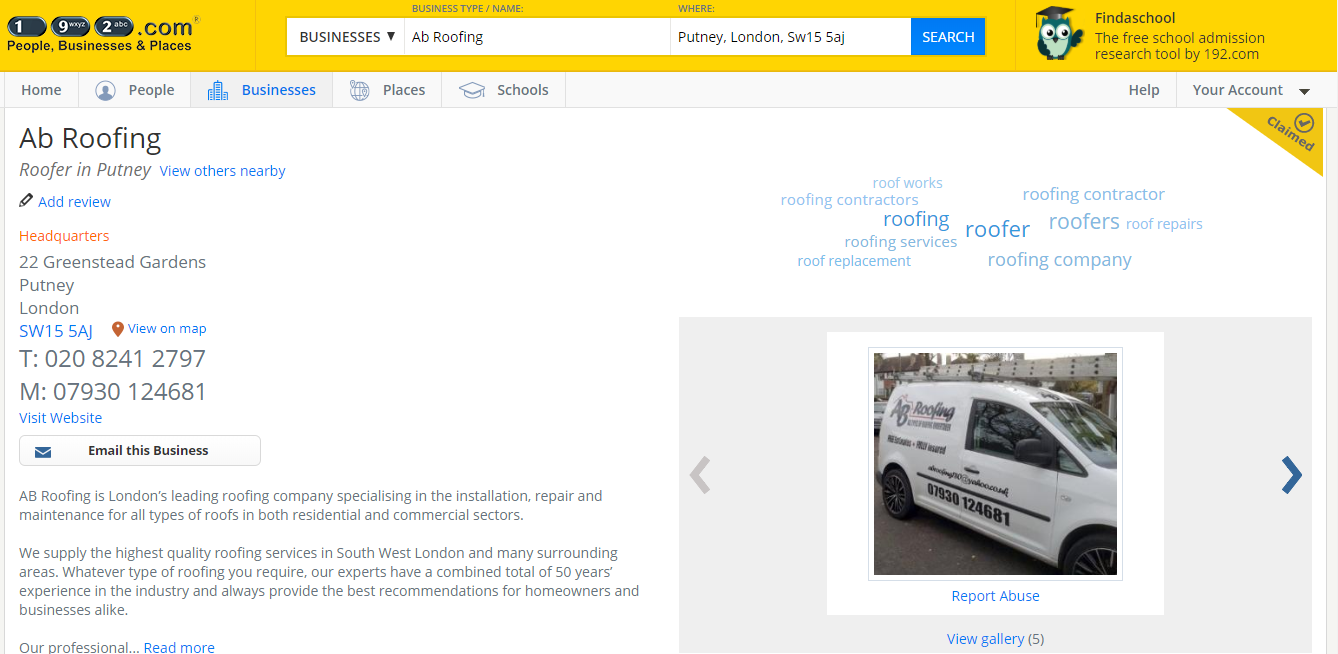This screenshot has height=654, width=1338.
Task: Click the WHERE location input field
Action: pyautogui.click(x=790, y=35)
